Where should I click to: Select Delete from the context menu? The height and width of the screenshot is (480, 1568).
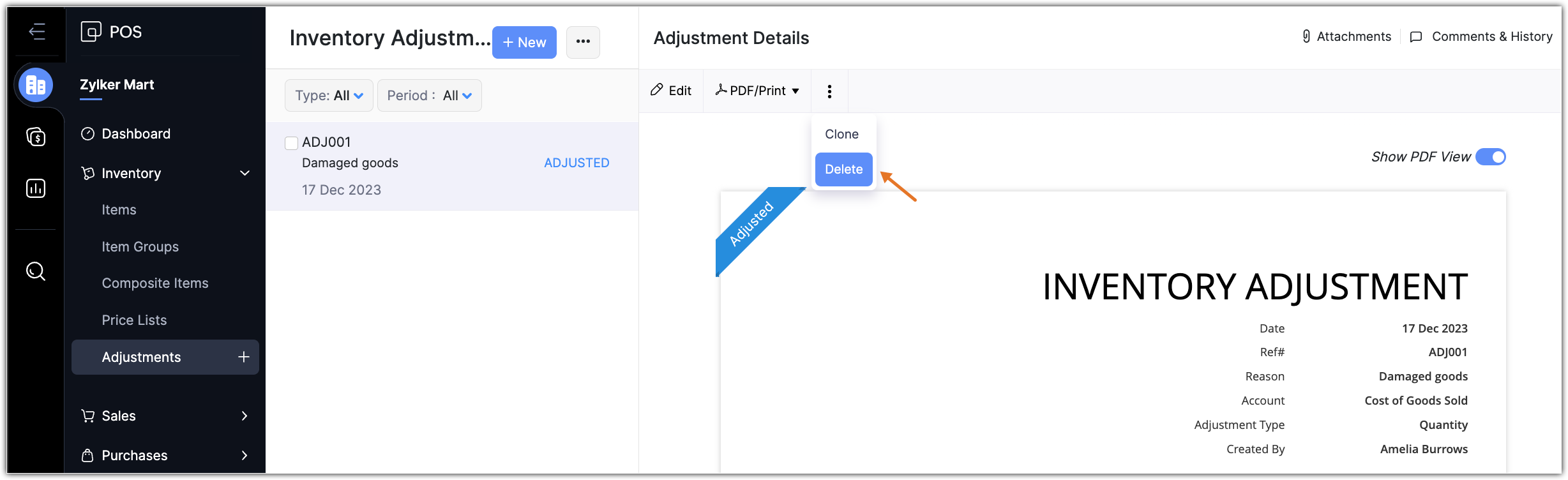click(x=843, y=169)
